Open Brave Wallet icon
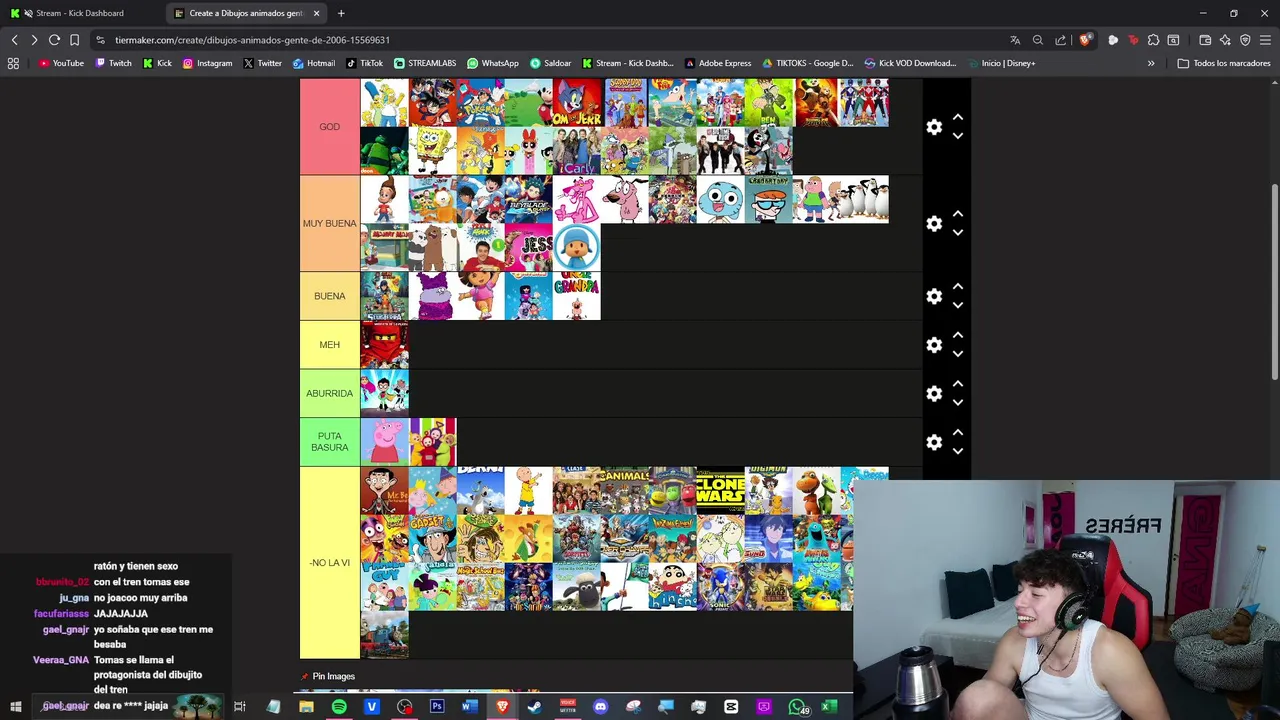Screen dimensions: 1280x720 click(1205, 40)
